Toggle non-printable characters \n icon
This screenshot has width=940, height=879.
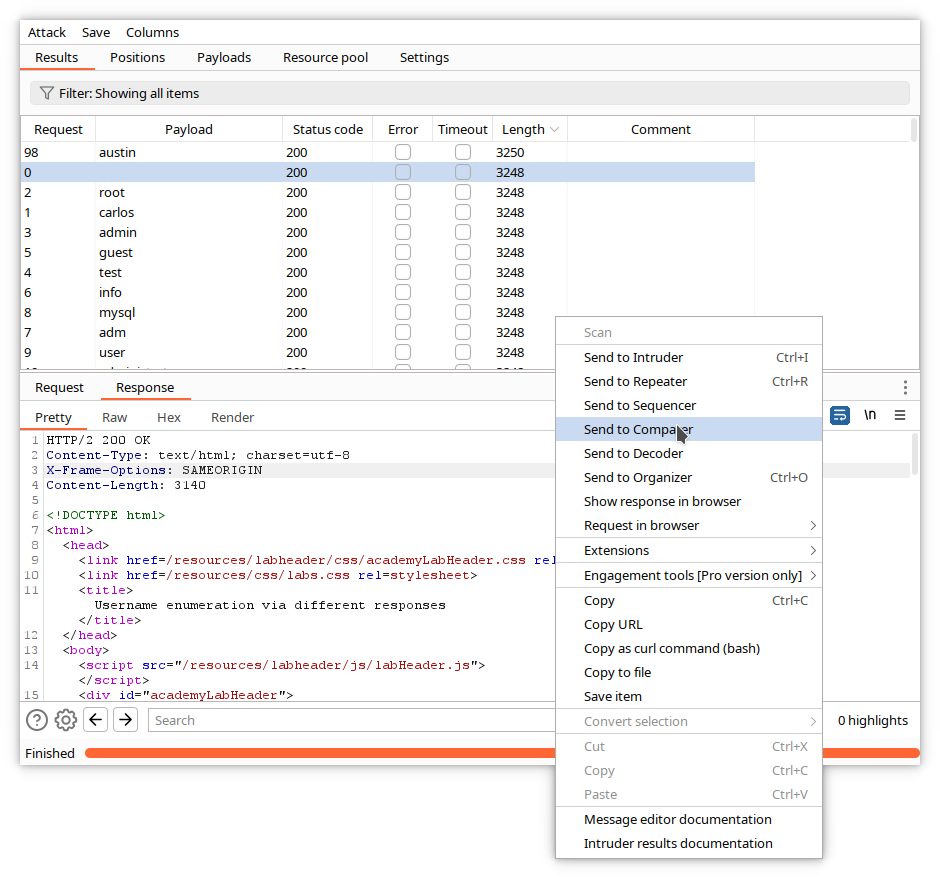(870, 415)
